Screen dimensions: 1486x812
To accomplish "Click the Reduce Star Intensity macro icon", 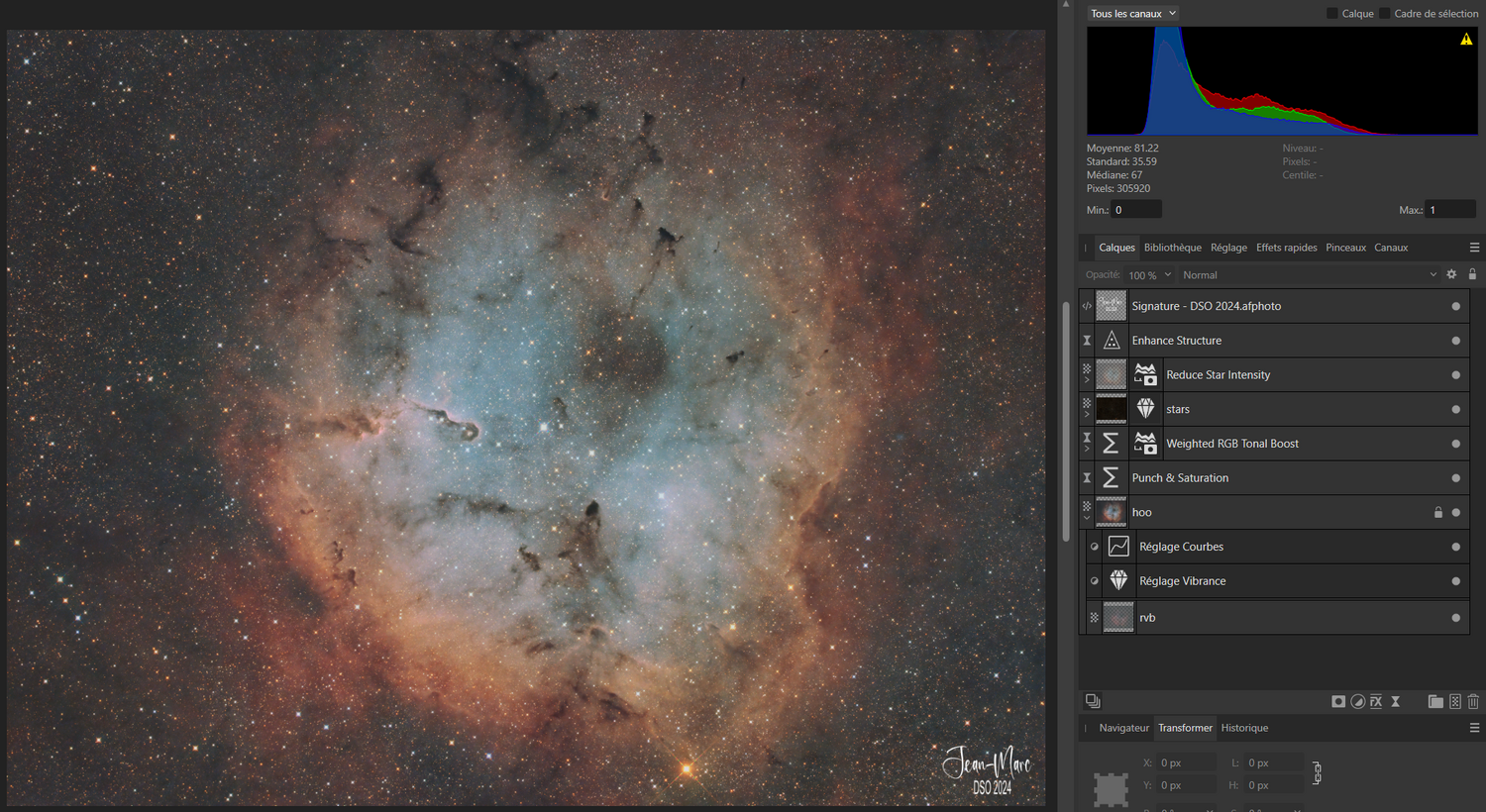I will pos(1145,374).
